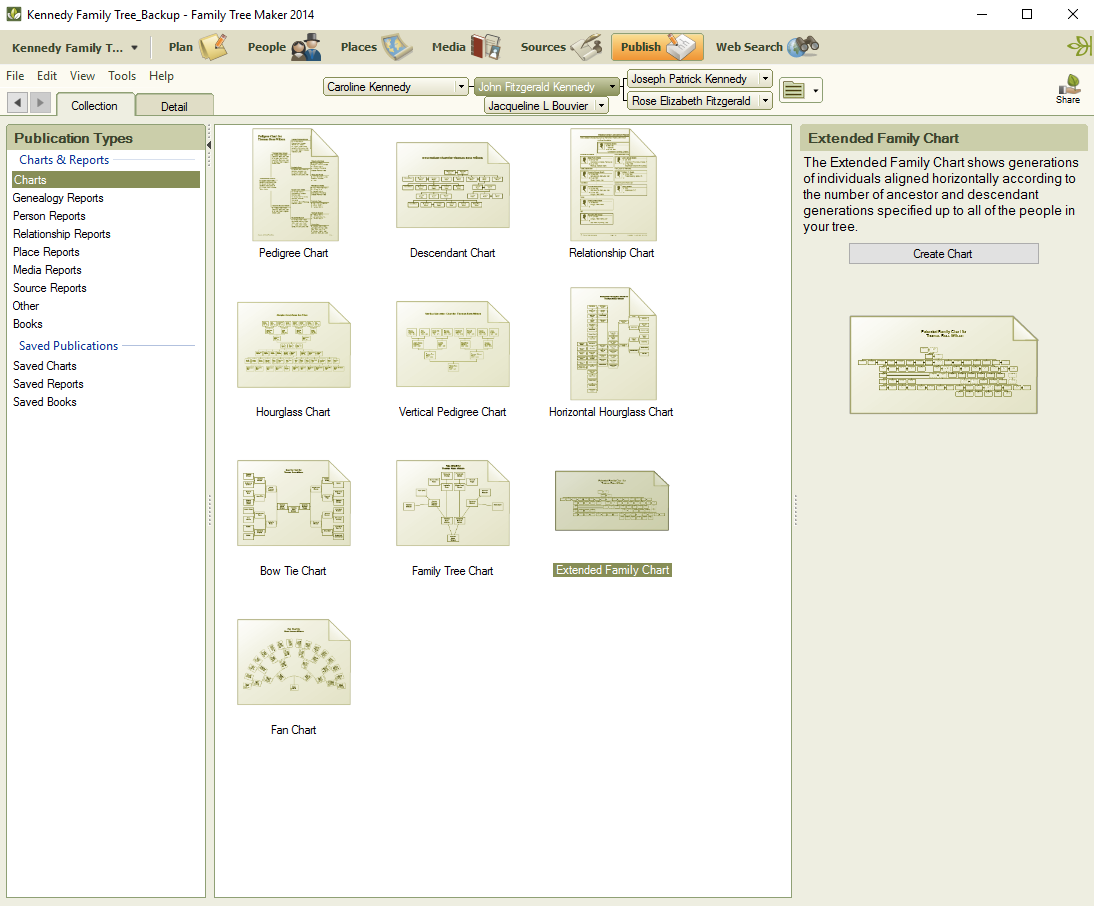Open the index list view button
This screenshot has height=906, width=1094.
[x=793, y=90]
